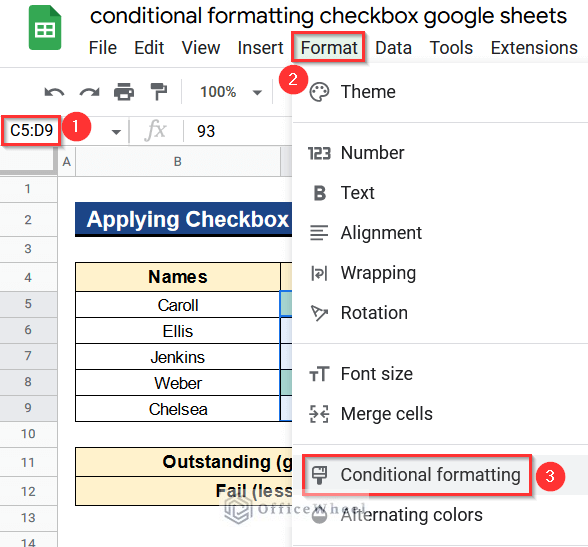Open the Insert menu

[x=261, y=48]
